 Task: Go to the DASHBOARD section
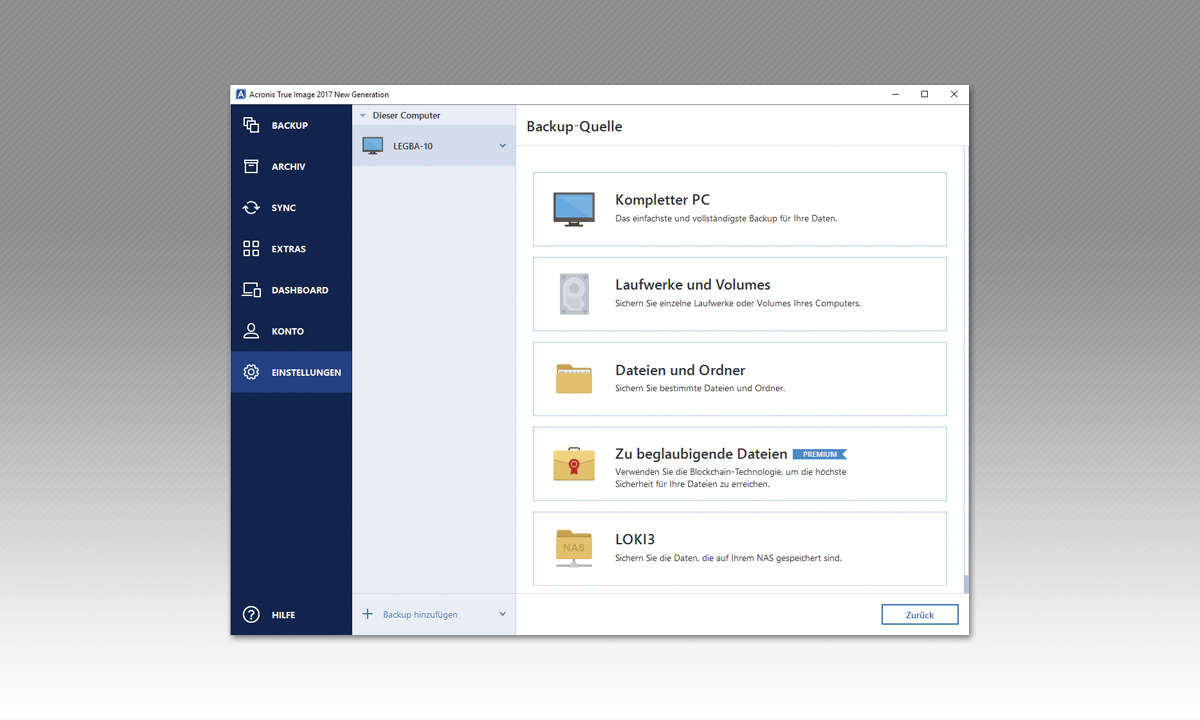[290, 290]
